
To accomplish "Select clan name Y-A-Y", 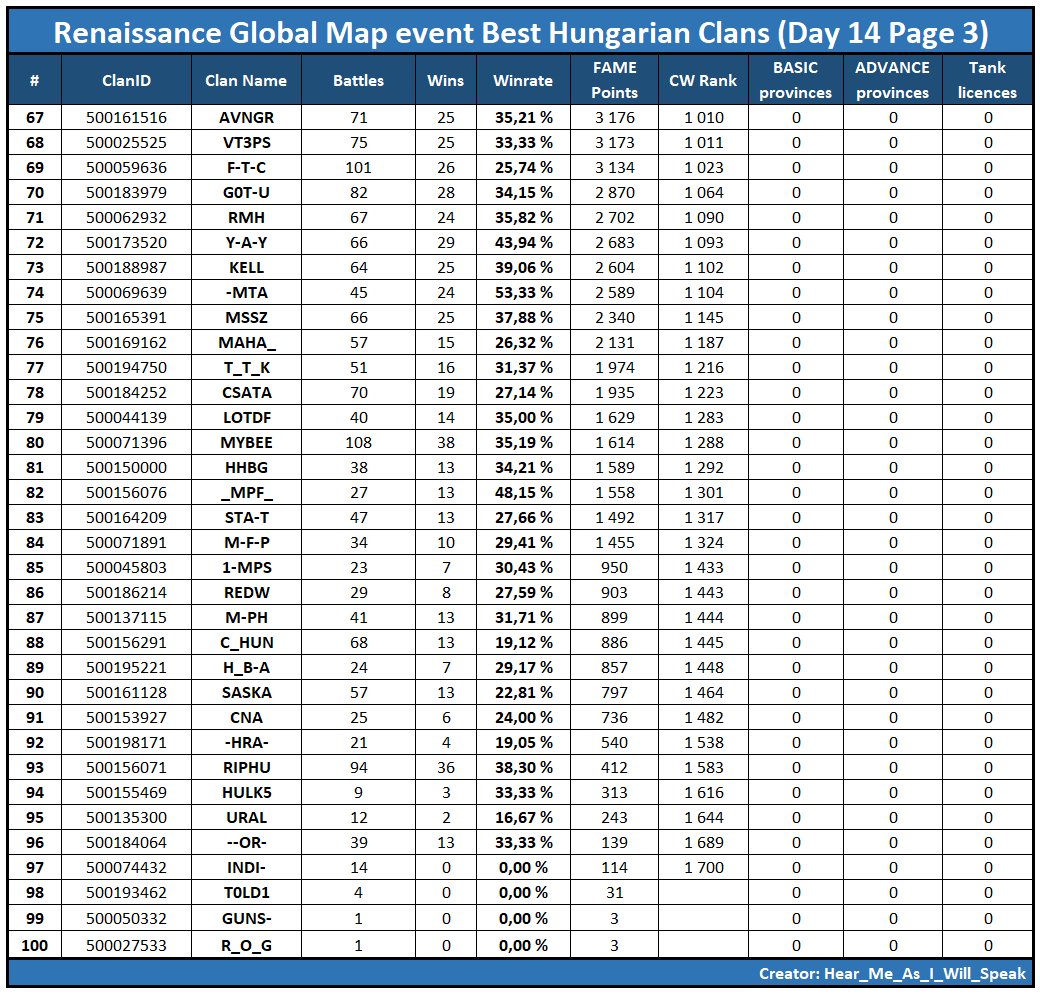I will (246, 243).
